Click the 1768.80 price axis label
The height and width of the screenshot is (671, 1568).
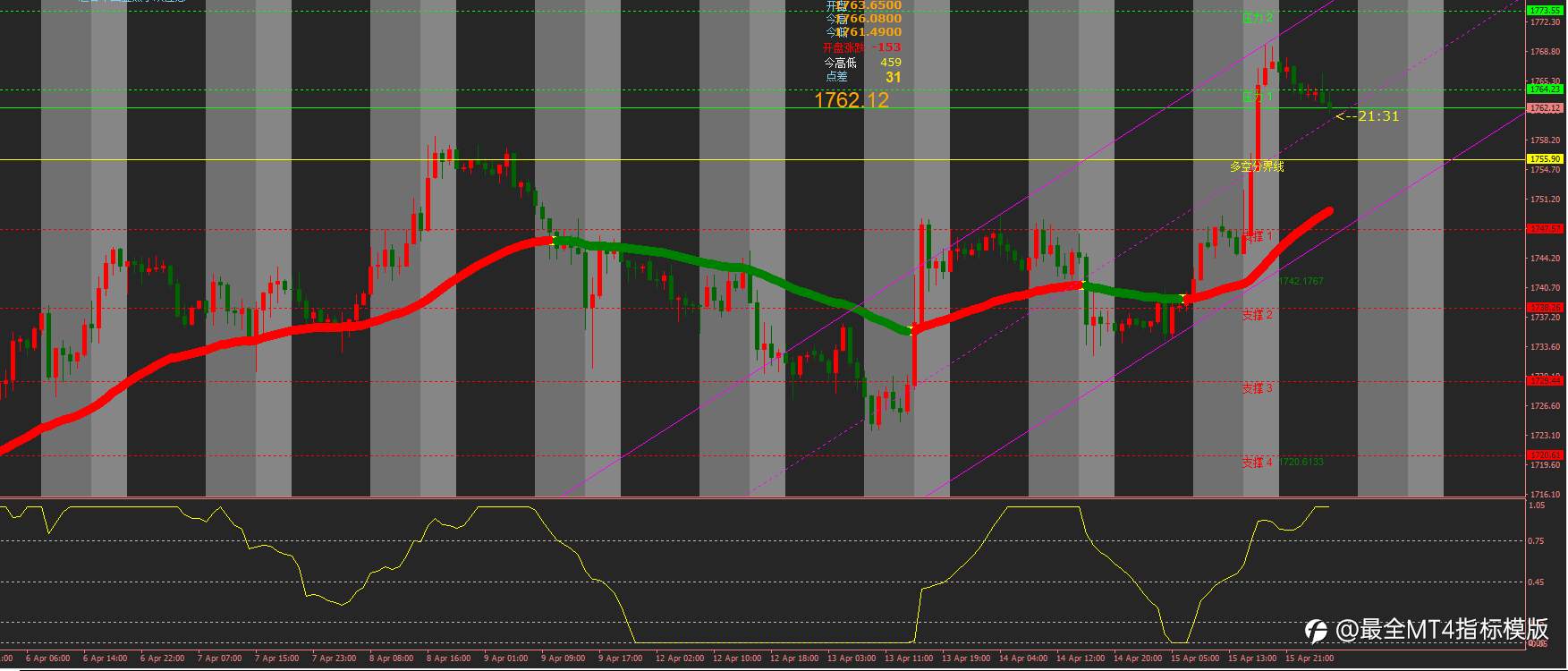(x=1547, y=52)
